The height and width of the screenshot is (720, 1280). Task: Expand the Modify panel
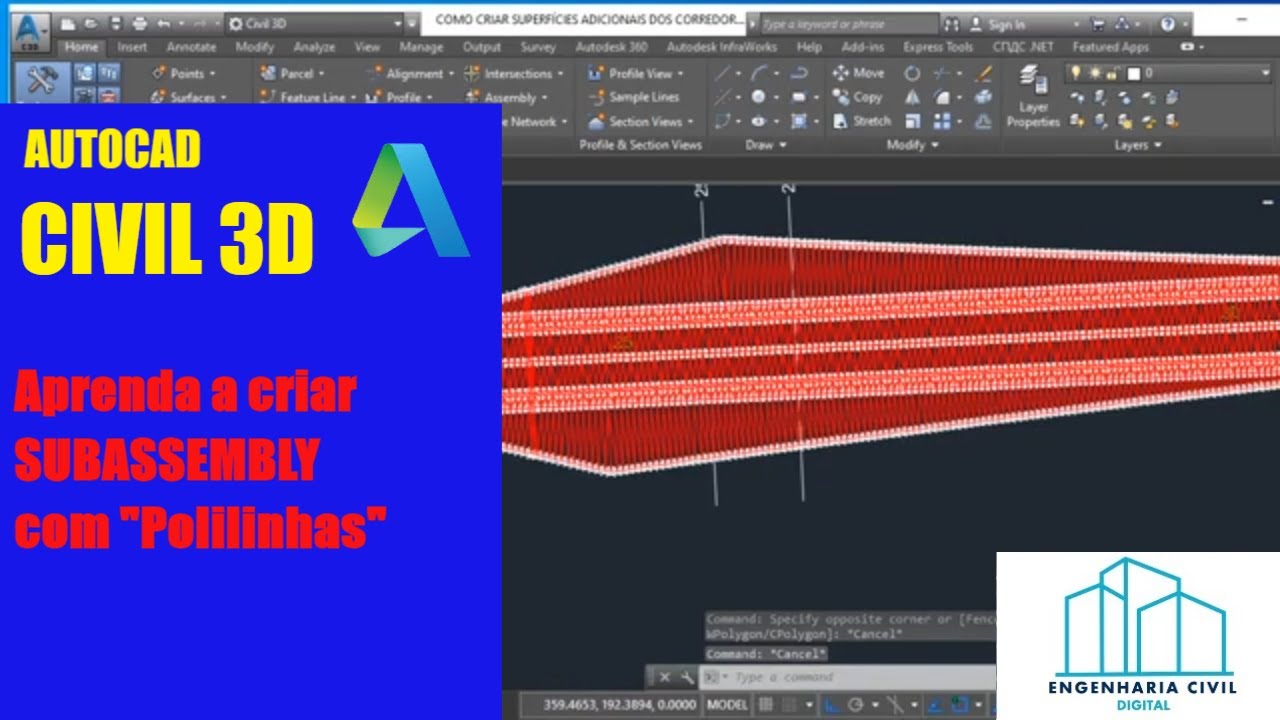pyautogui.click(x=912, y=145)
